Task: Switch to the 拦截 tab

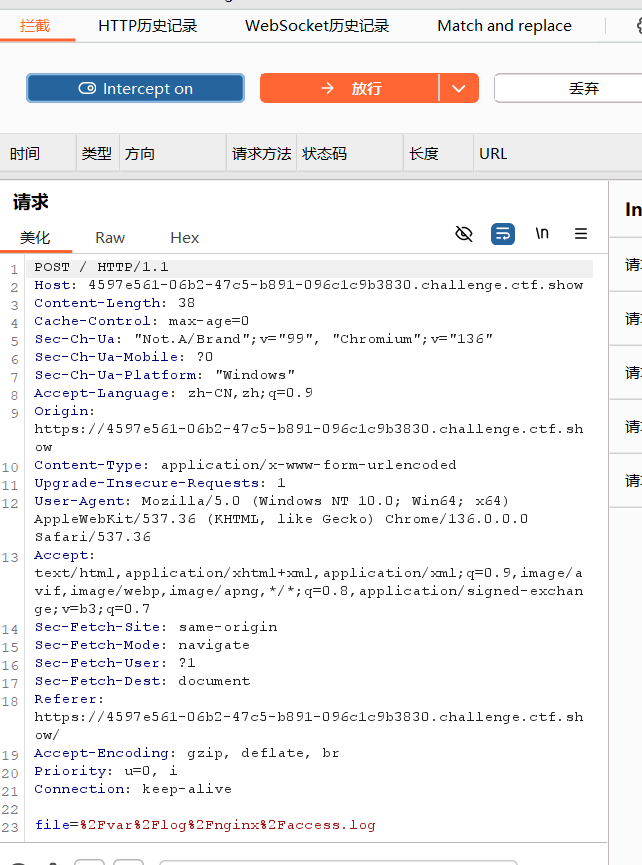Action: (x=35, y=26)
